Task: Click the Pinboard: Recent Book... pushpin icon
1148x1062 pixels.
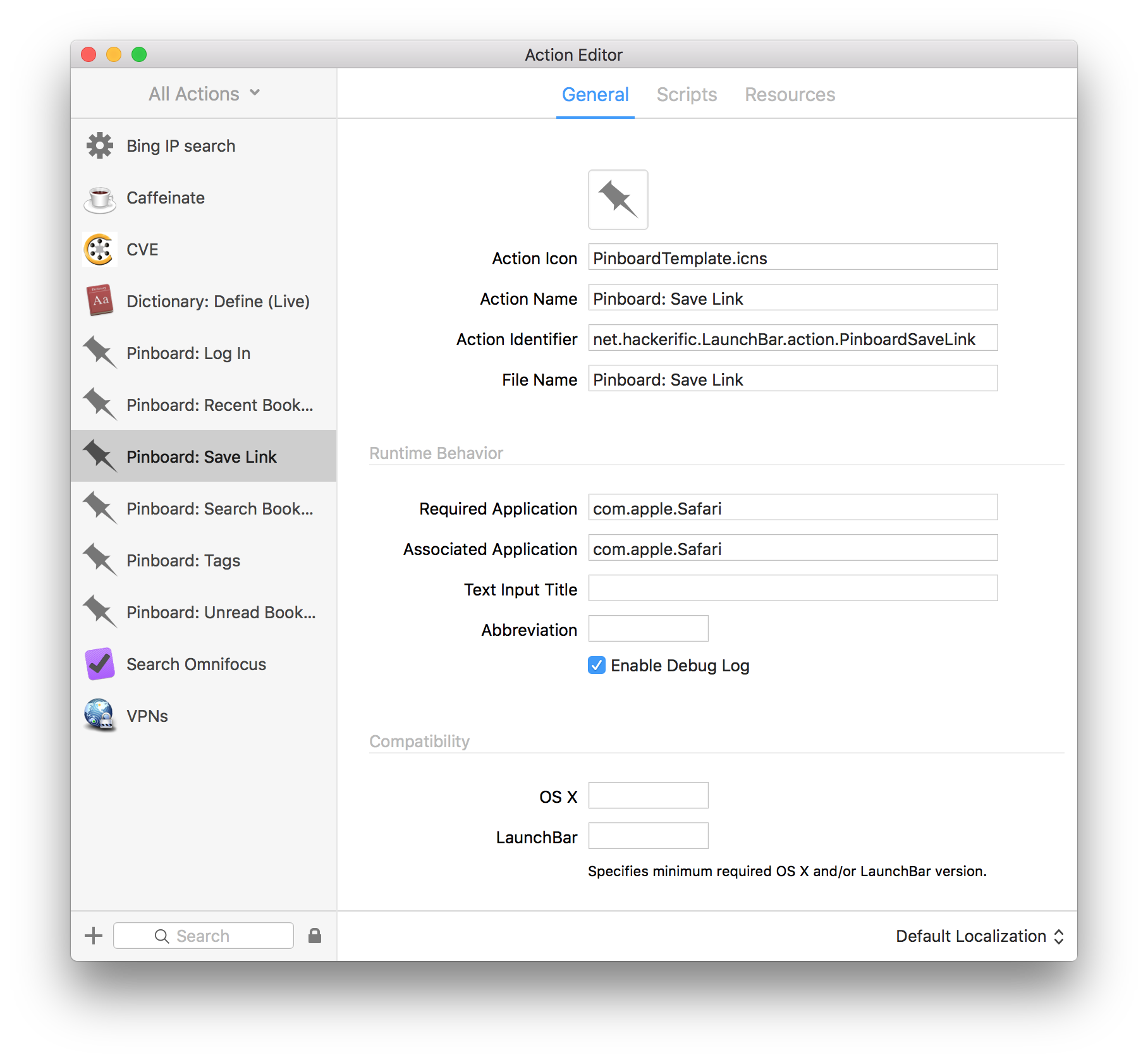Action: [100, 405]
